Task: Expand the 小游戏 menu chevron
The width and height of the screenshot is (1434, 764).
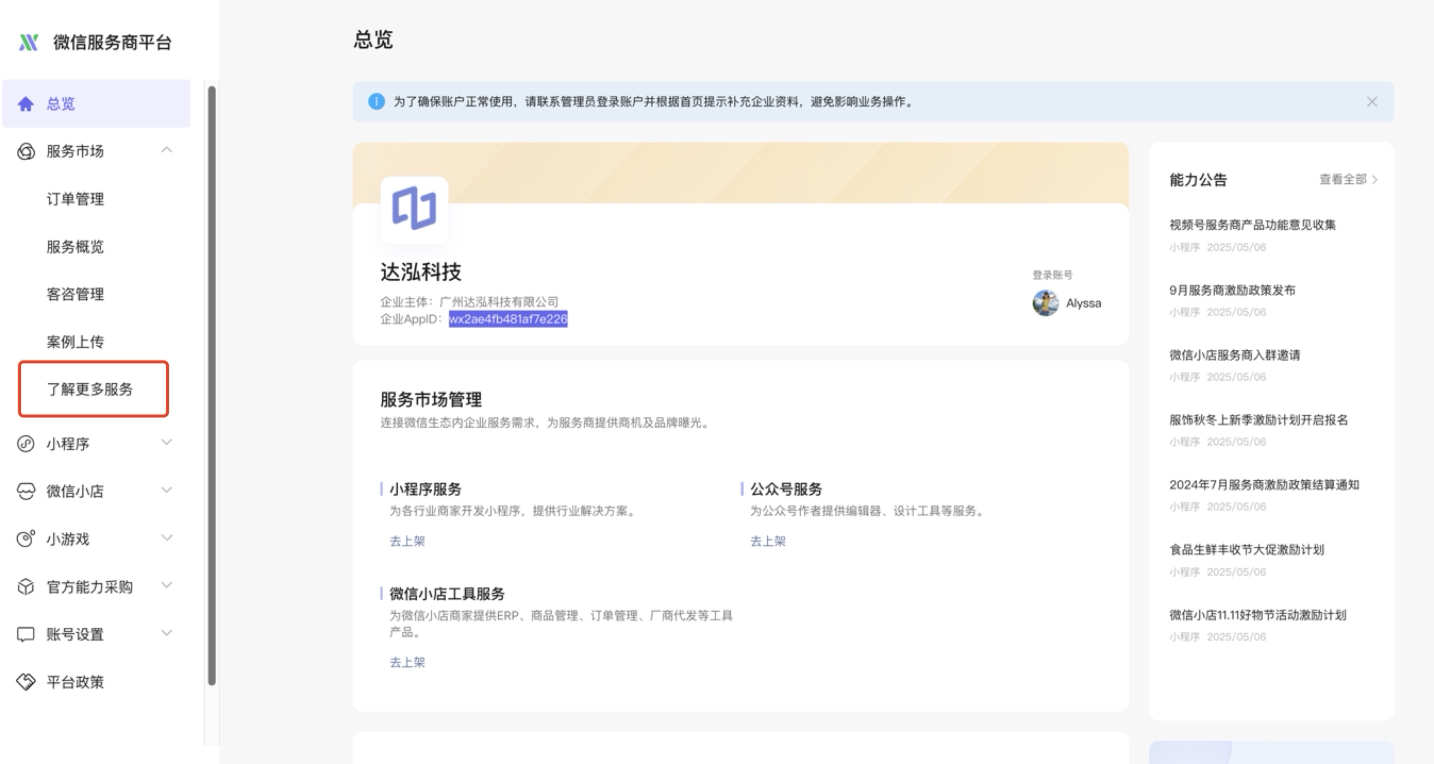Action: point(167,539)
